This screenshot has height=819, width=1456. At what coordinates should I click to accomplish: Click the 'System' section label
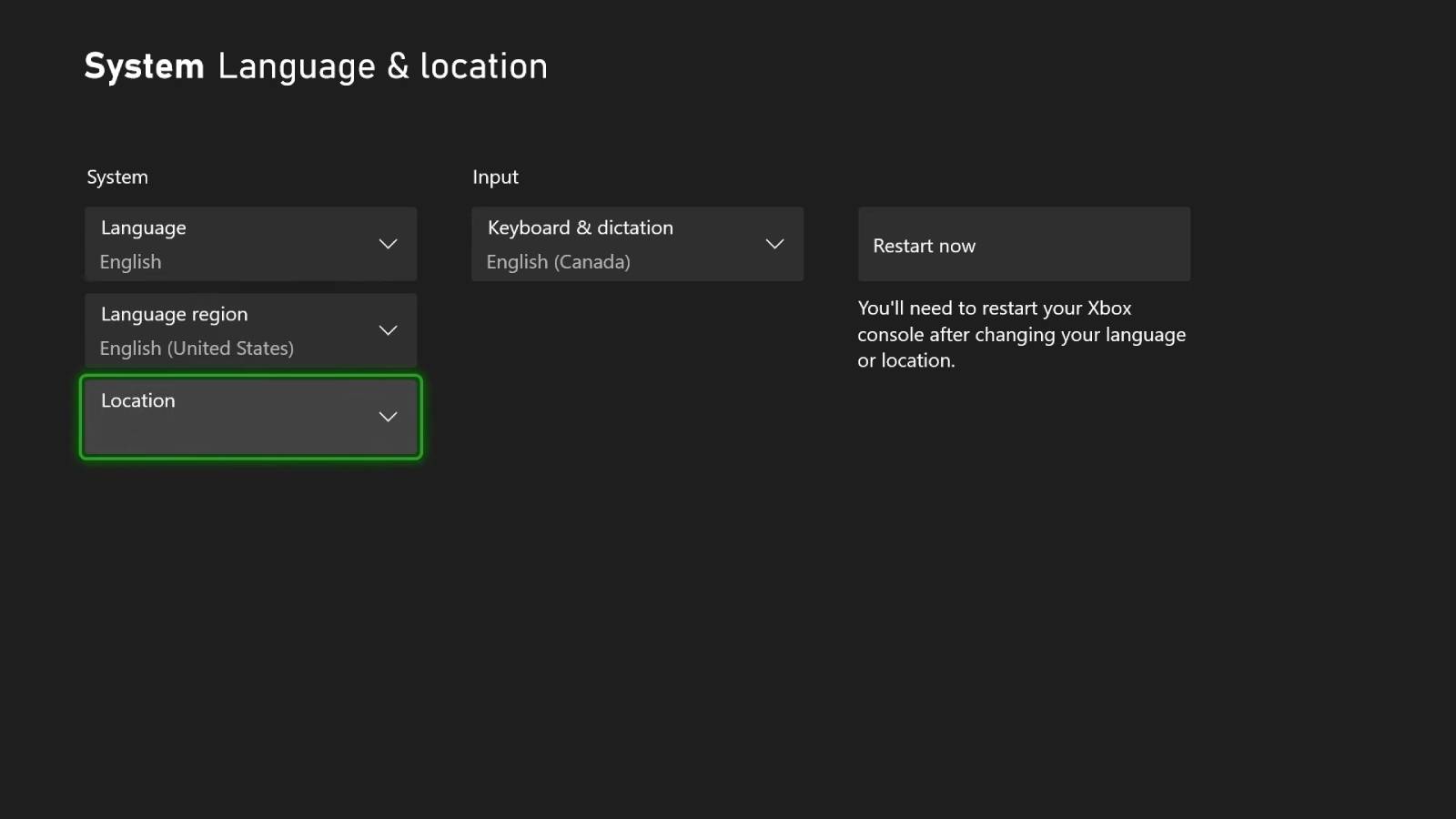[117, 177]
